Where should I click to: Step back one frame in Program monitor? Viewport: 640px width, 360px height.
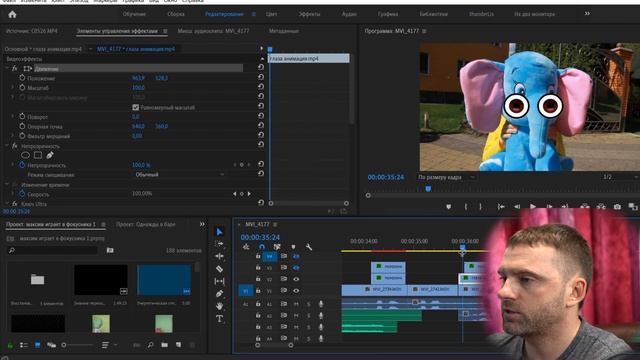point(517,207)
